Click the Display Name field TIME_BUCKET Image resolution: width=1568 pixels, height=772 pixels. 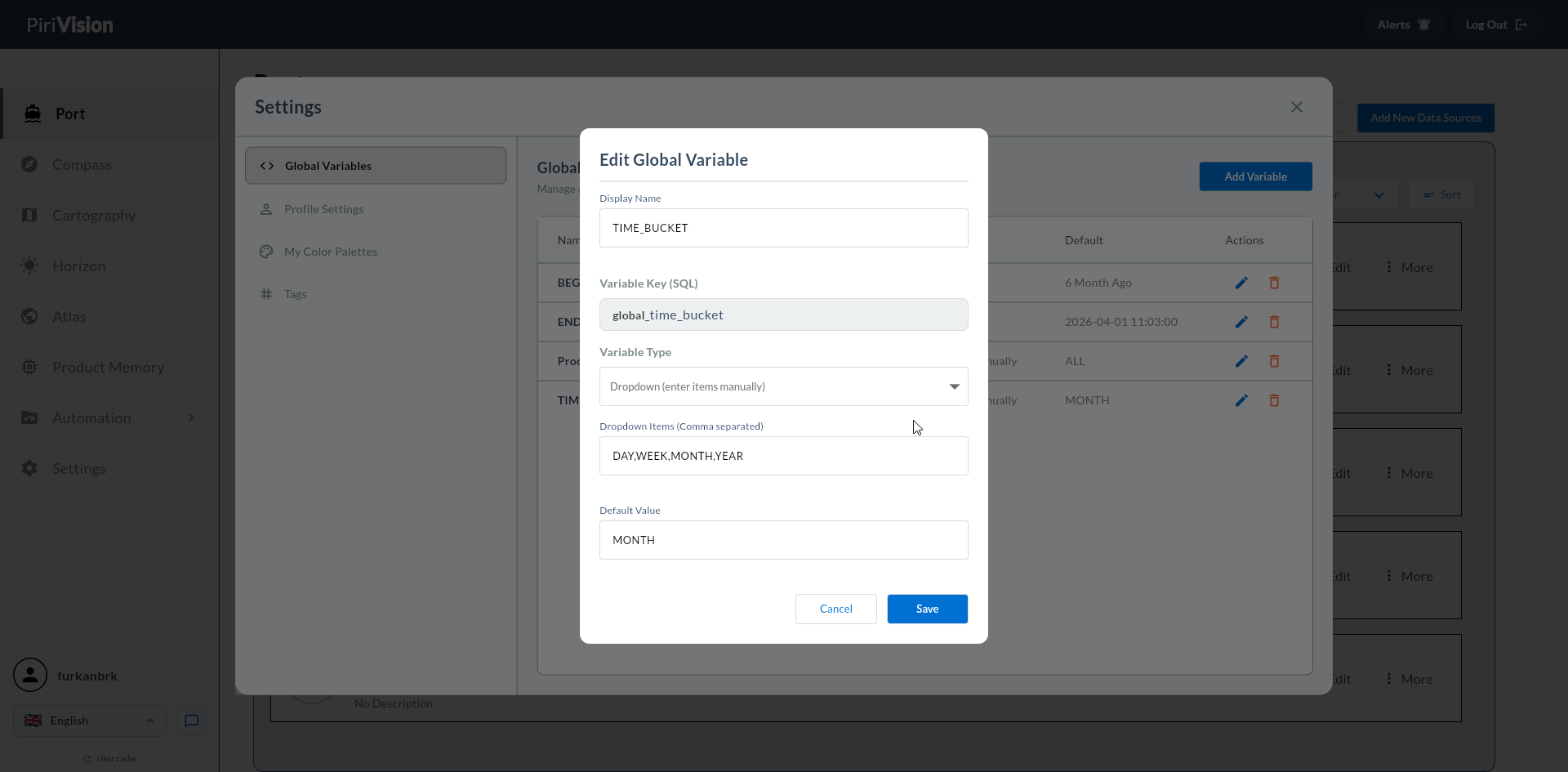coord(784,228)
